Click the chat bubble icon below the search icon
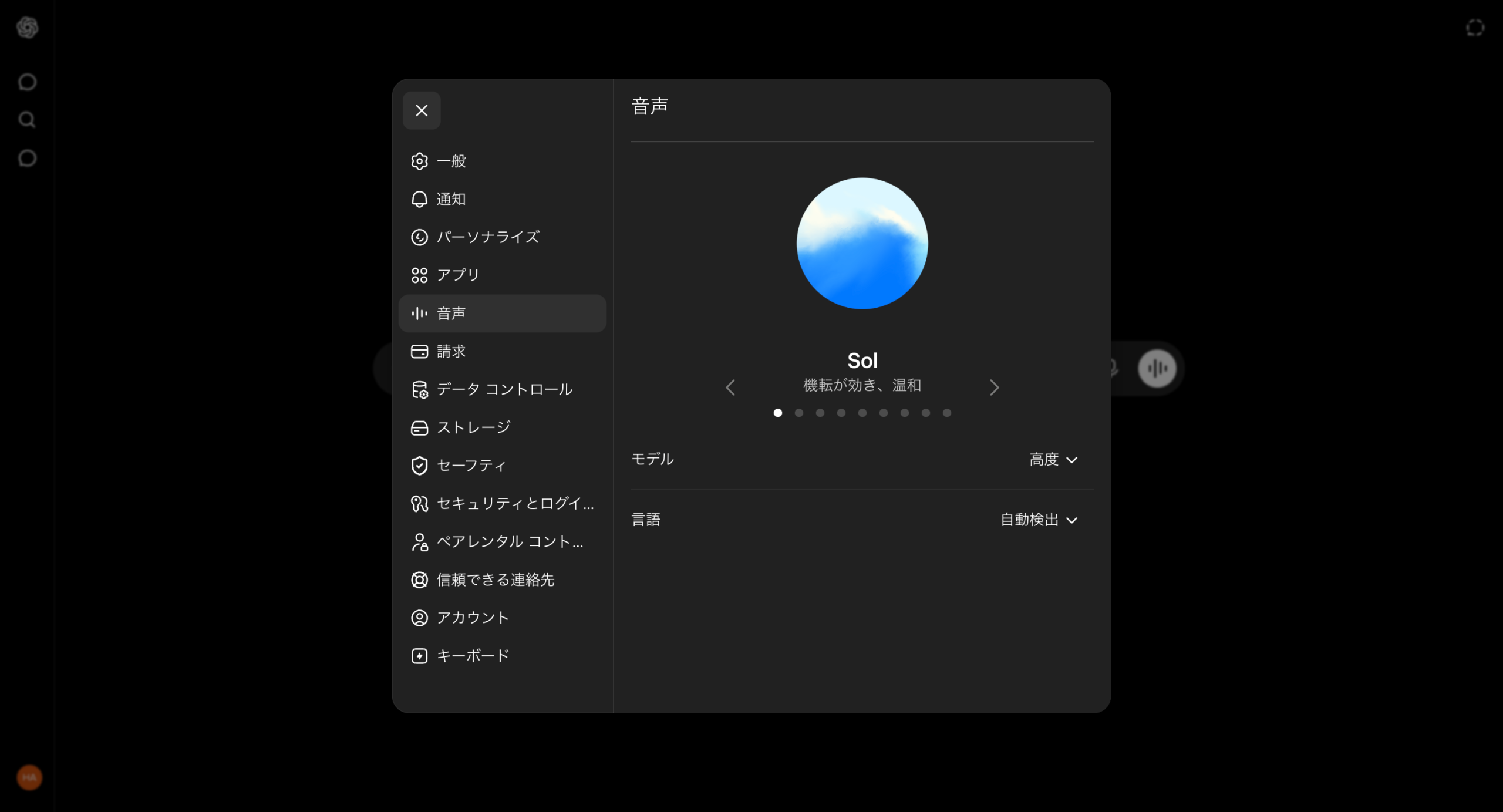This screenshot has width=1503, height=812. click(x=27, y=158)
